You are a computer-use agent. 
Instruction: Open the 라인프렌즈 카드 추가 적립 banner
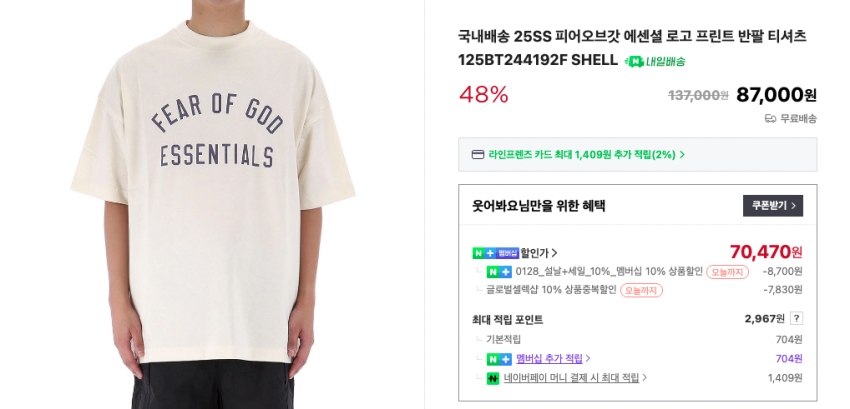[638, 155]
